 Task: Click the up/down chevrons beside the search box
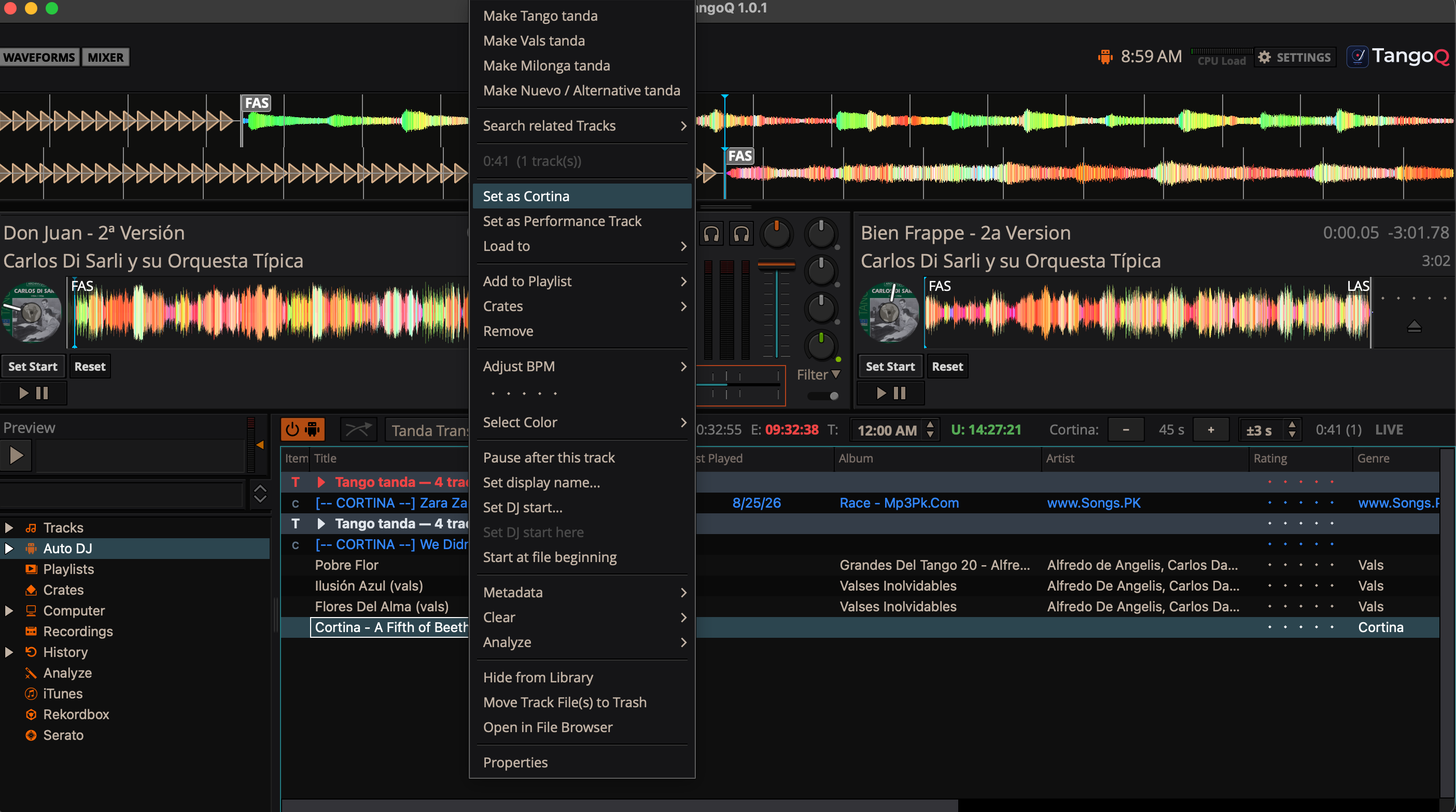click(x=260, y=494)
